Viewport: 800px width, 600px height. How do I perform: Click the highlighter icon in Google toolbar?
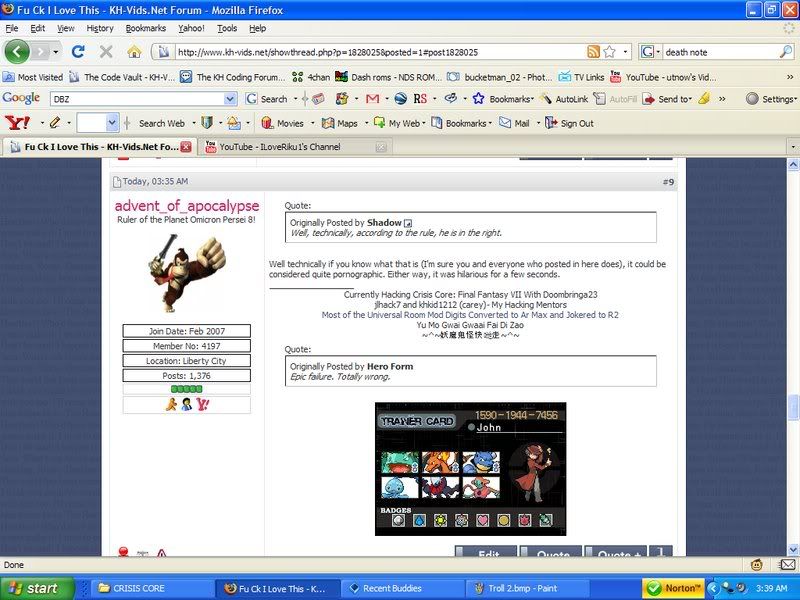pos(704,98)
